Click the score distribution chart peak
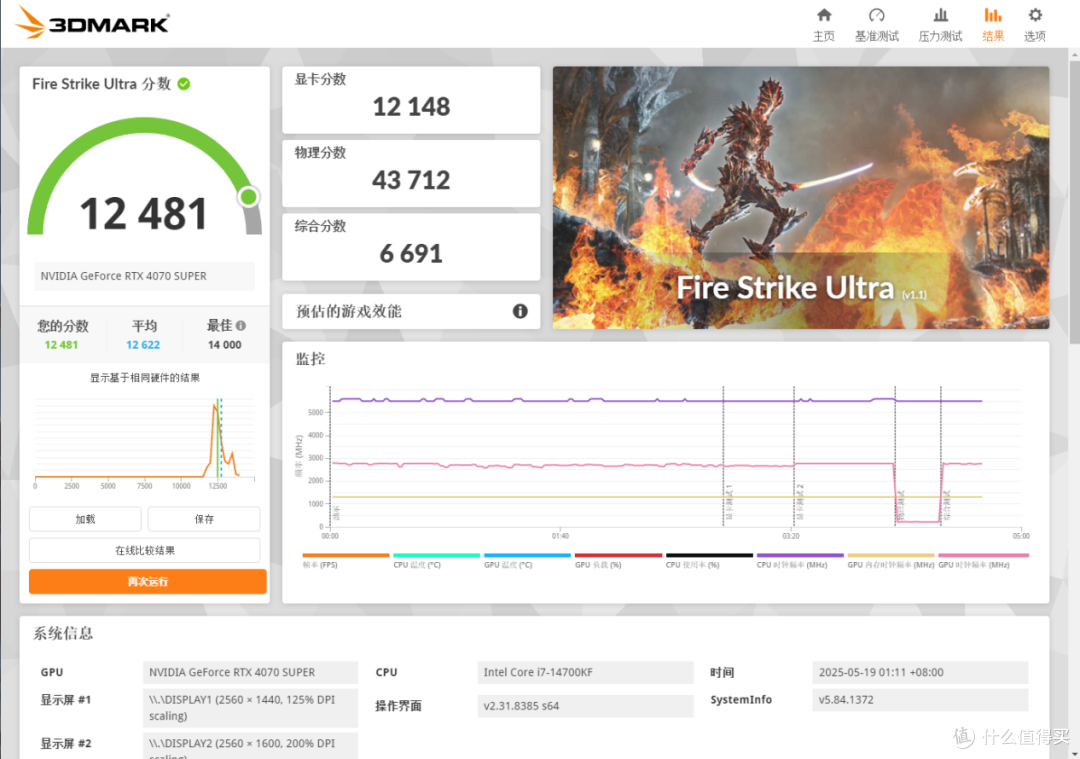The height and width of the screenshot is (759, 1080). [x=215, y=406]
